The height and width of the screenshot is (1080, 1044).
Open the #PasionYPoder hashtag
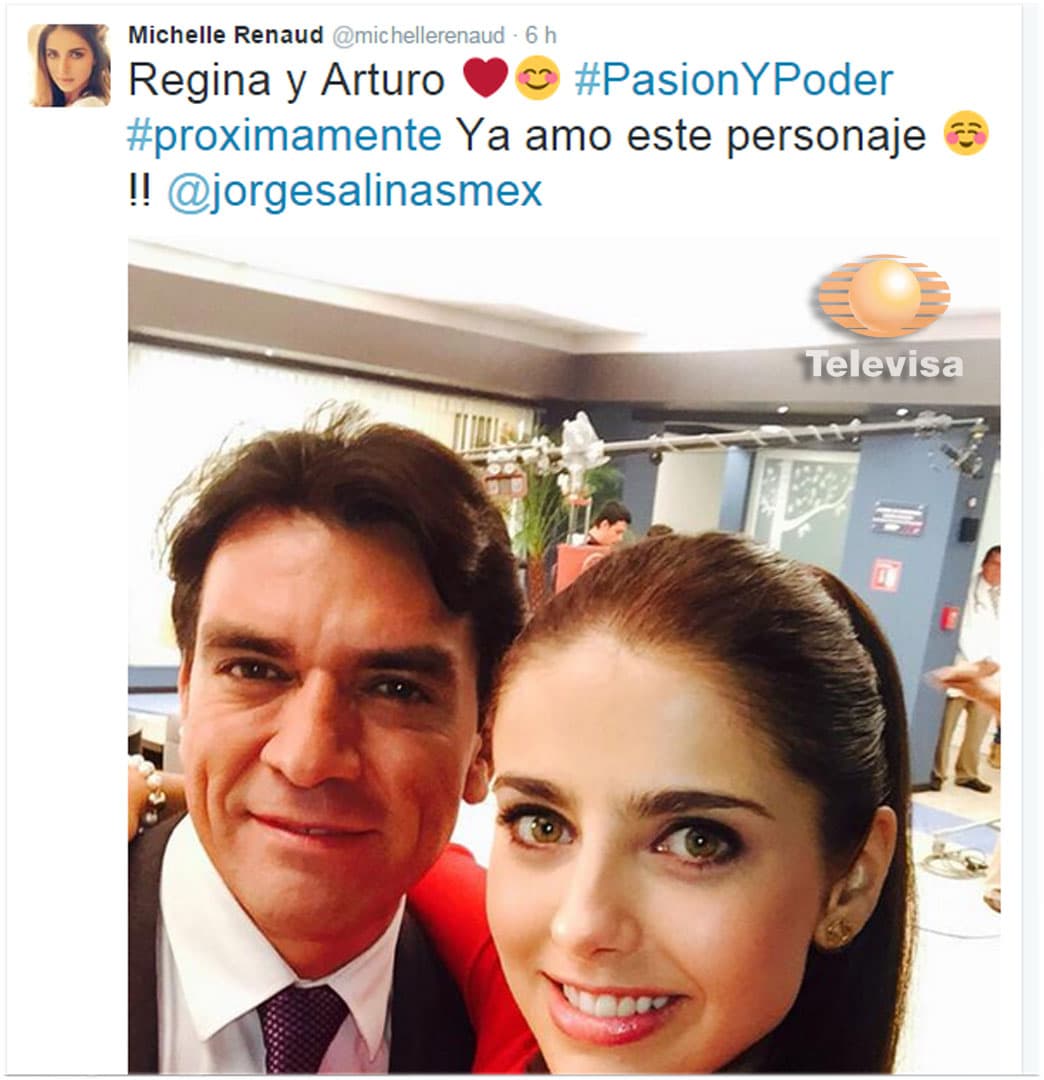coord(734,80)
